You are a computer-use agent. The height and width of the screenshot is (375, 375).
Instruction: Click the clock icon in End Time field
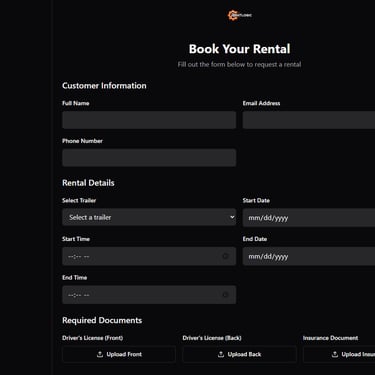(x=225, y=295)
